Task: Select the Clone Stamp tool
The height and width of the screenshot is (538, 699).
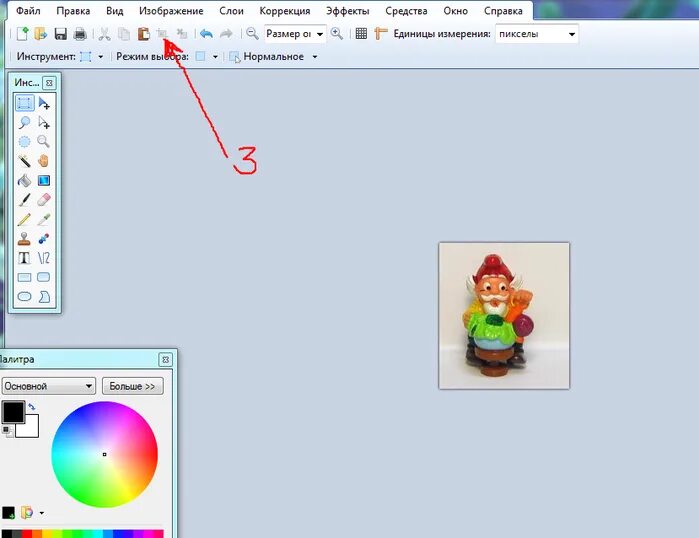Action: [25, 238]
